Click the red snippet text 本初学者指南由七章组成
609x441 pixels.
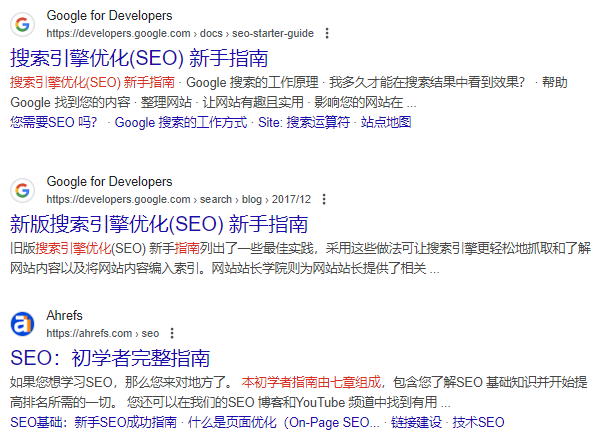pos(311,382)
